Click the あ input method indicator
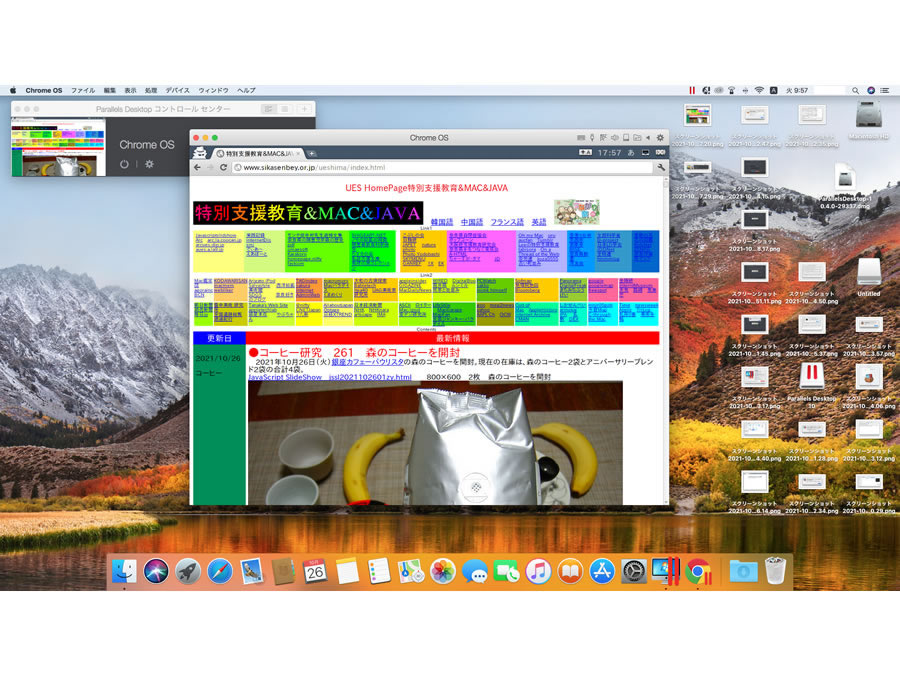Image resolution: width=900 pixels, height=675 pixels. coord(631,153)
